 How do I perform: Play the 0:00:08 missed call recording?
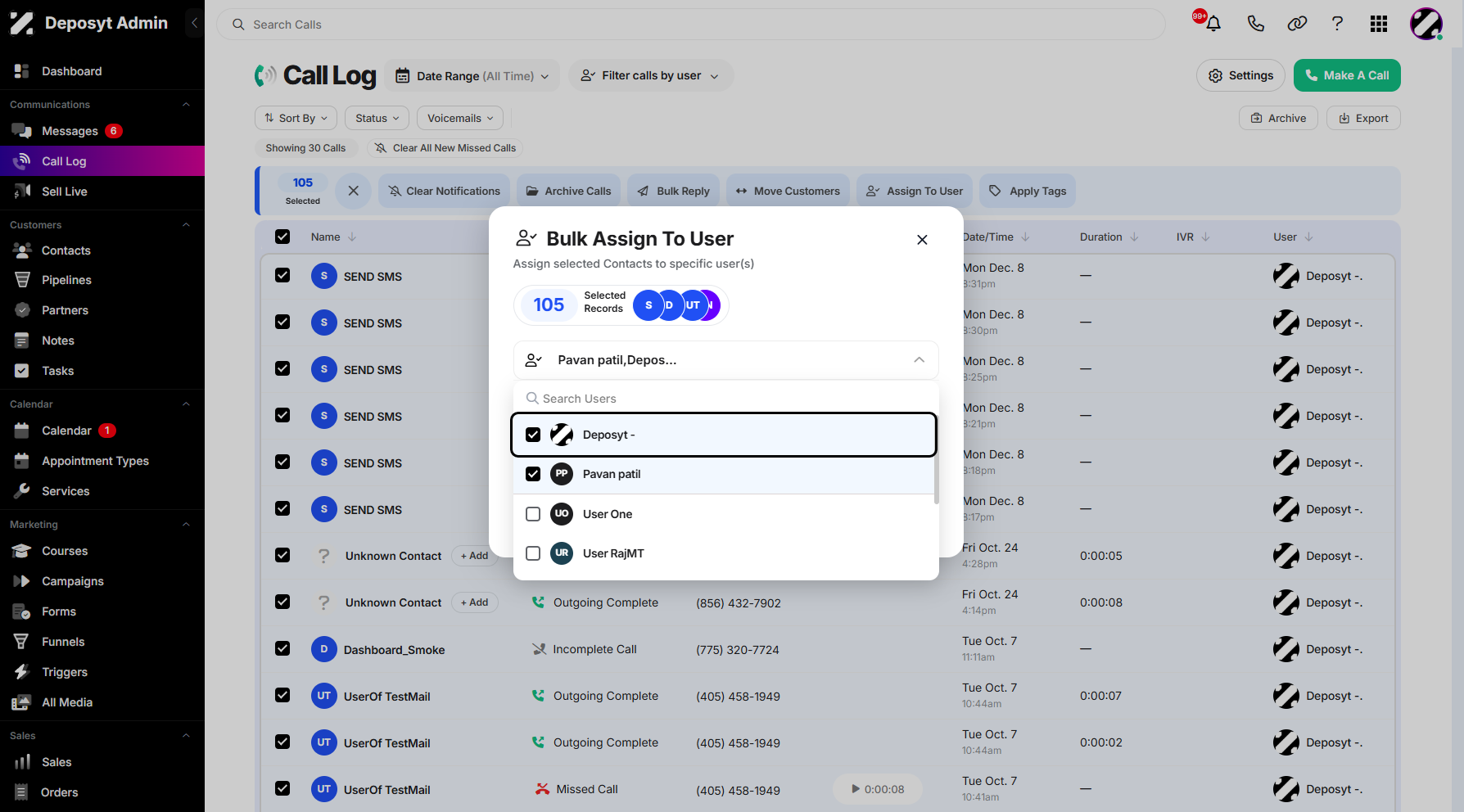pyautogui.click(x=877, y=789)
